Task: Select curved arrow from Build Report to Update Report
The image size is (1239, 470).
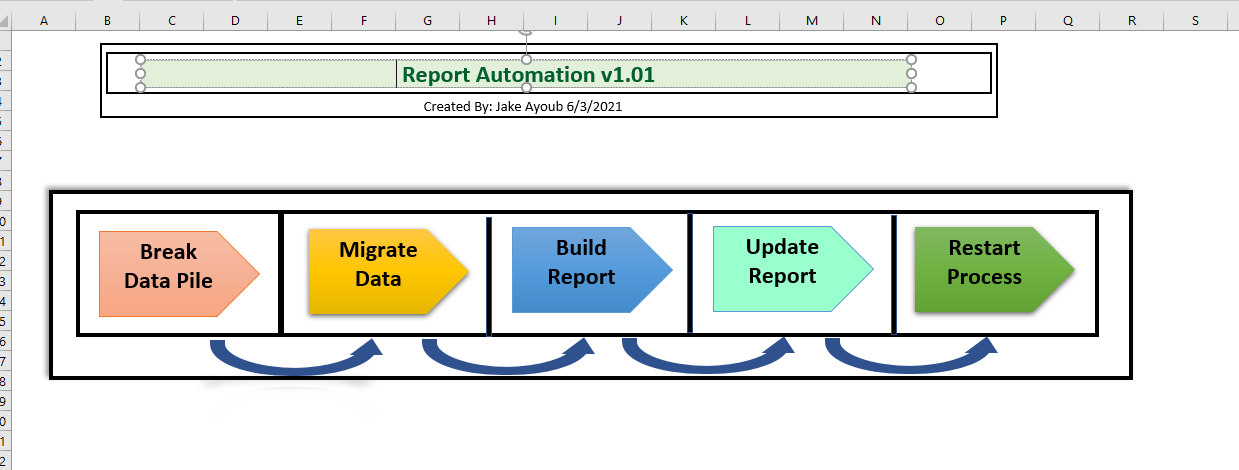Action: (709, 358)
